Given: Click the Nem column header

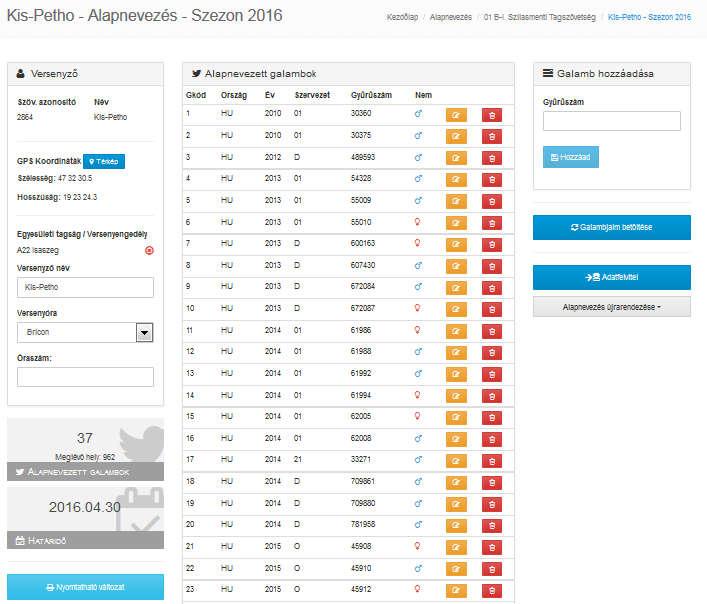Looking at the screenshot, I should pos(423,95).
